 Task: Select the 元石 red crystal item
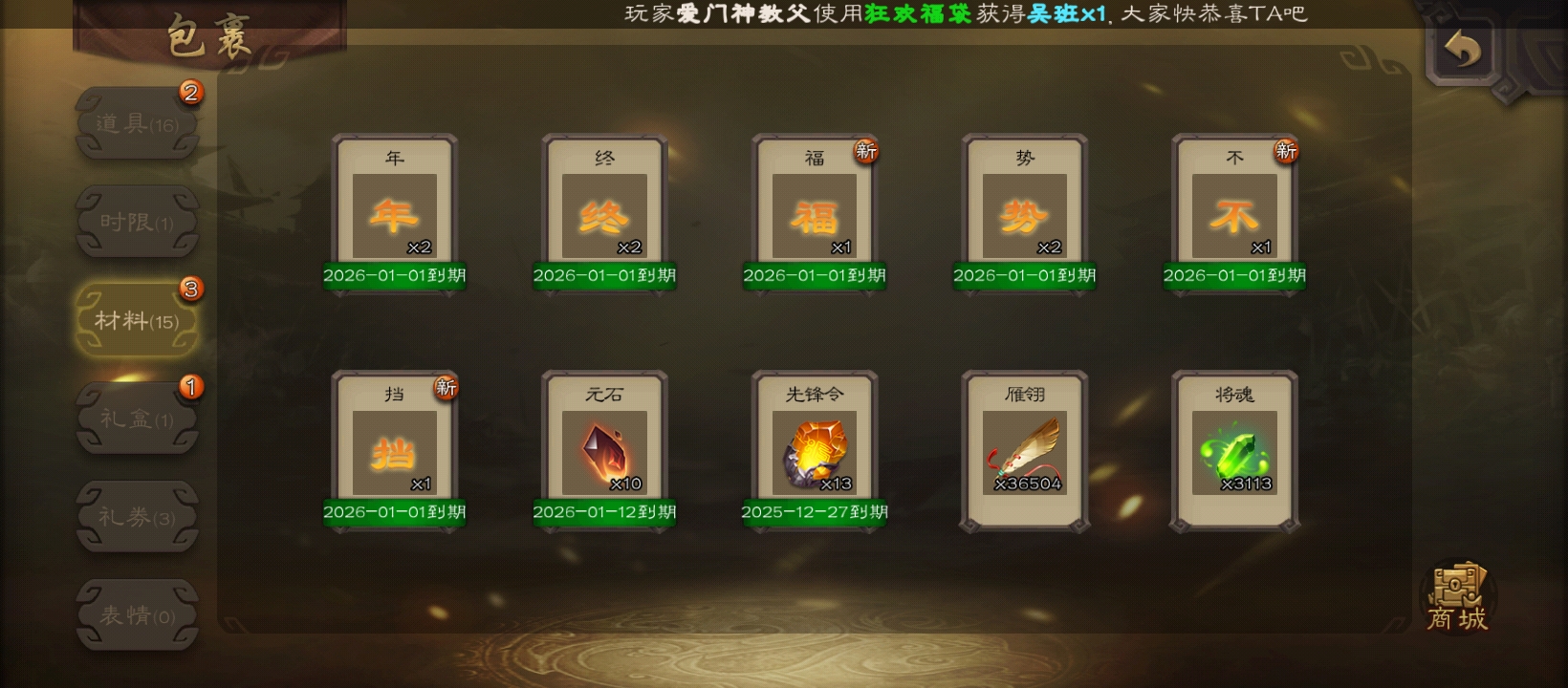604,451
